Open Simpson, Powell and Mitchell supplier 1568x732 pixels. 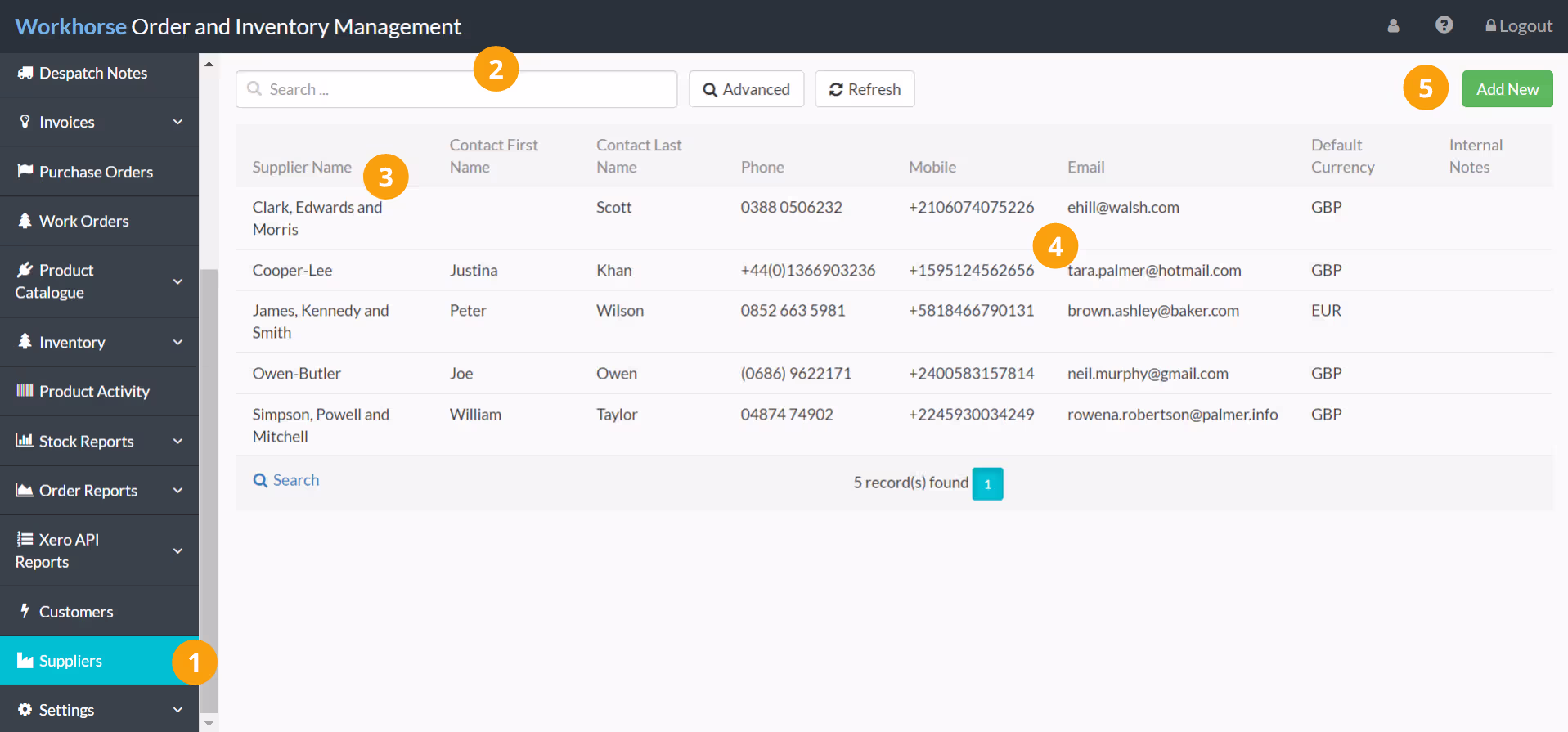(894, 424)
